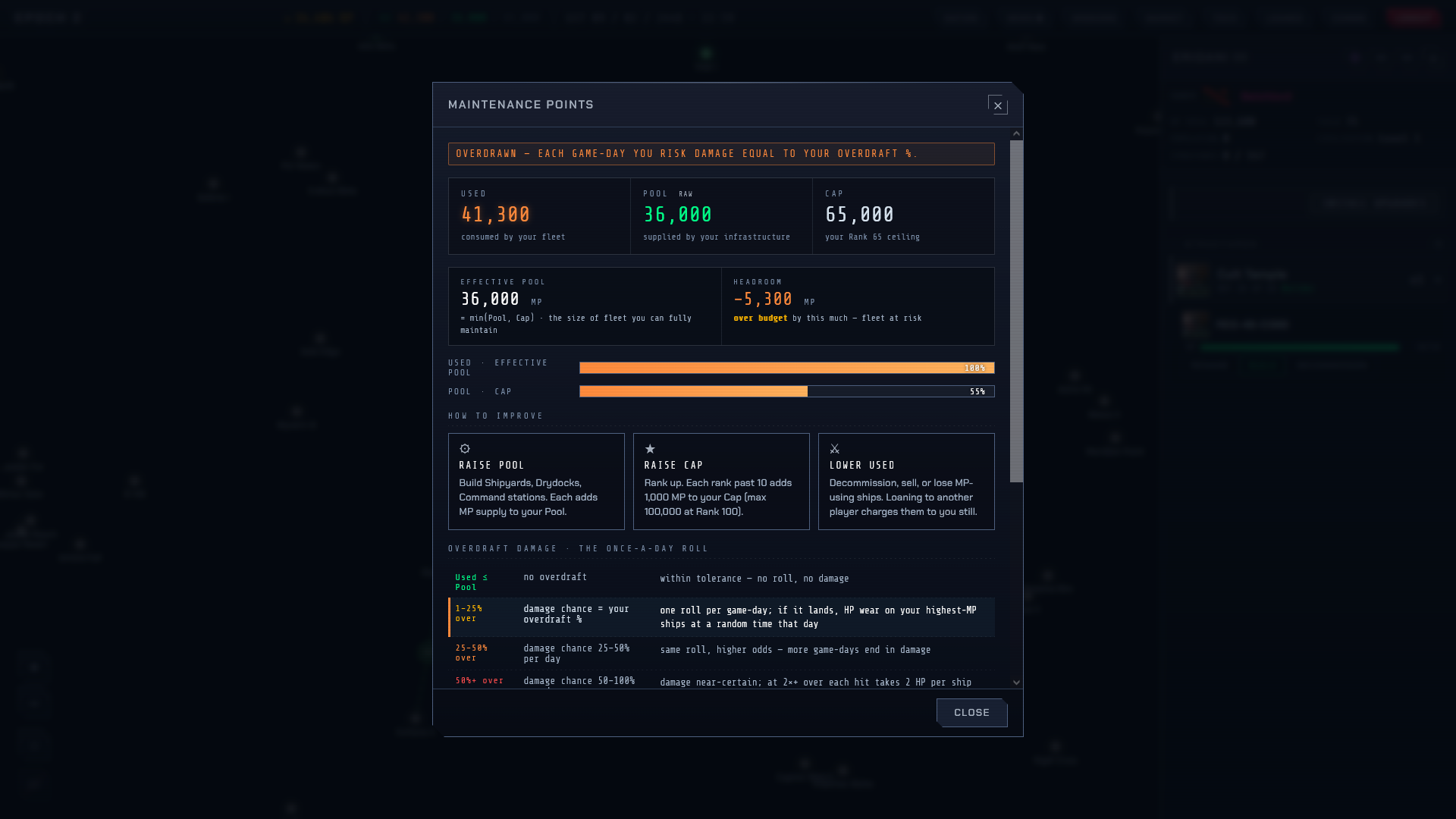
Task: Click the scrollbar up arrow in dialog
Action: point(1016,134)
